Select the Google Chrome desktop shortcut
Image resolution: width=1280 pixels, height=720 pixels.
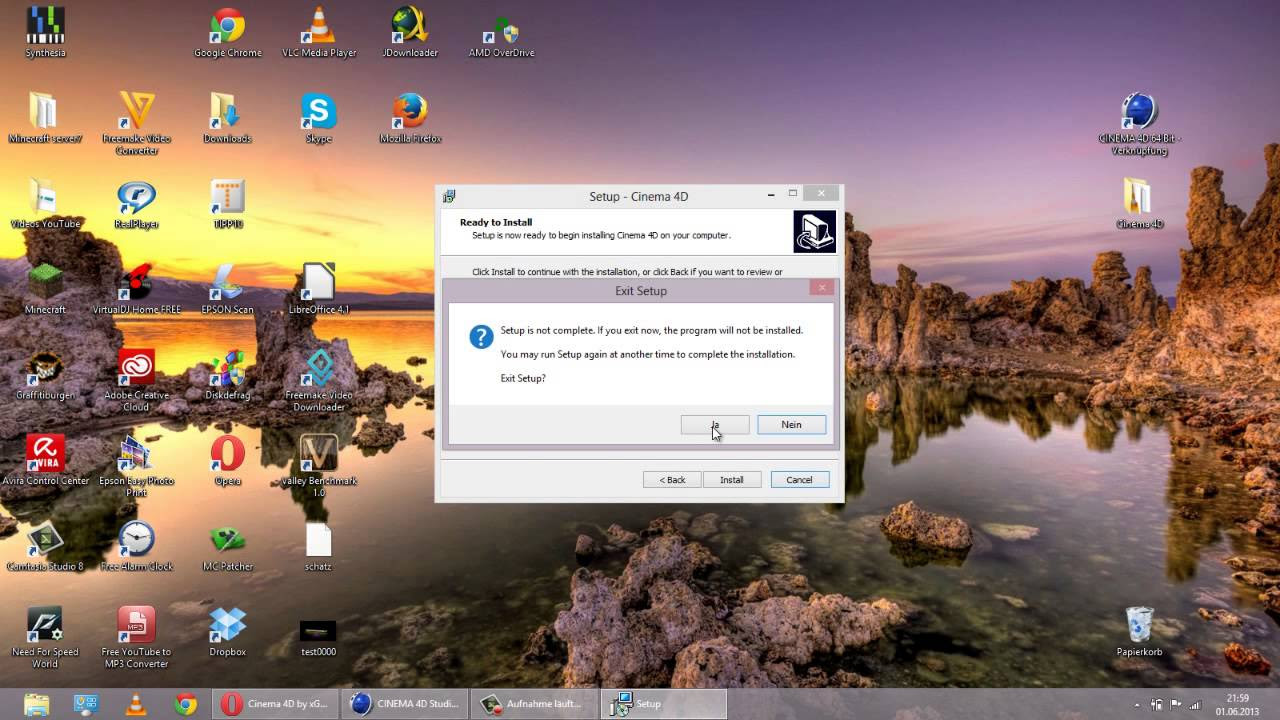[228, 33]
